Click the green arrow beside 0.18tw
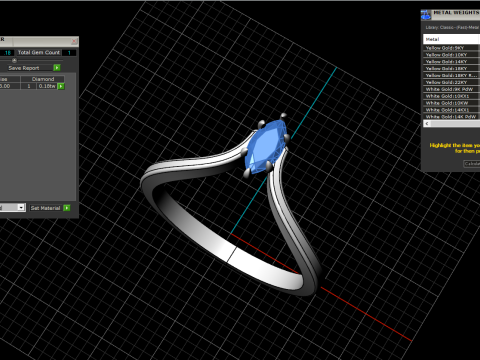 coord(61,86)
